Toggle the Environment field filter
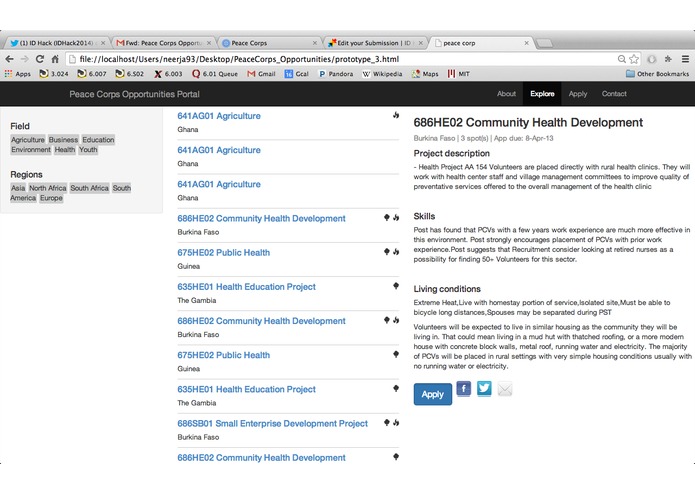The width and height of the screenshot is (695, 494). click(x=31, y=150)
